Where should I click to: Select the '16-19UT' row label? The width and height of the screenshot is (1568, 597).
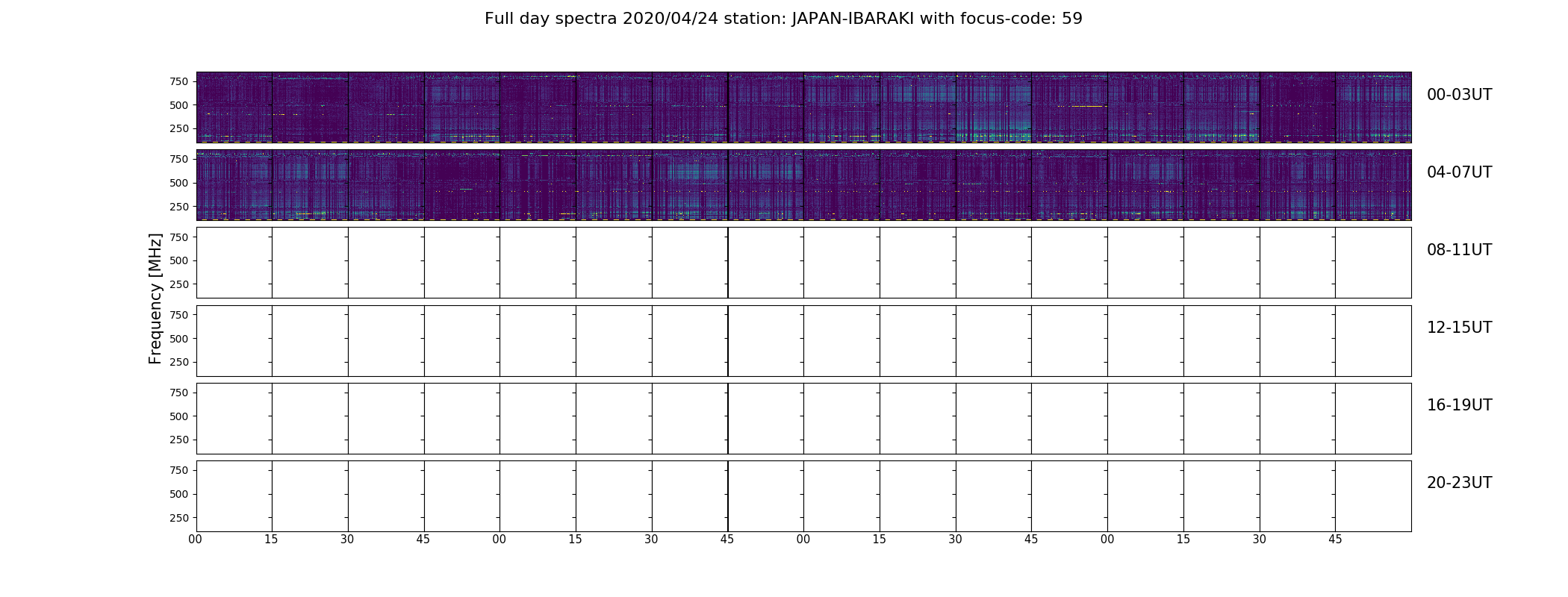pos(1459,405)
